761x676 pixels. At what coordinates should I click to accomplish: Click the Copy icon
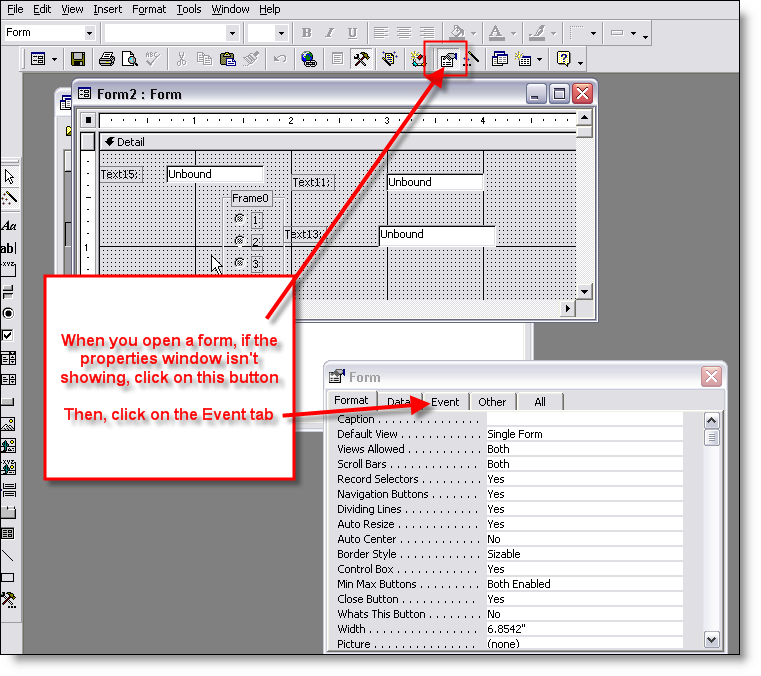(x=204, y=59)
